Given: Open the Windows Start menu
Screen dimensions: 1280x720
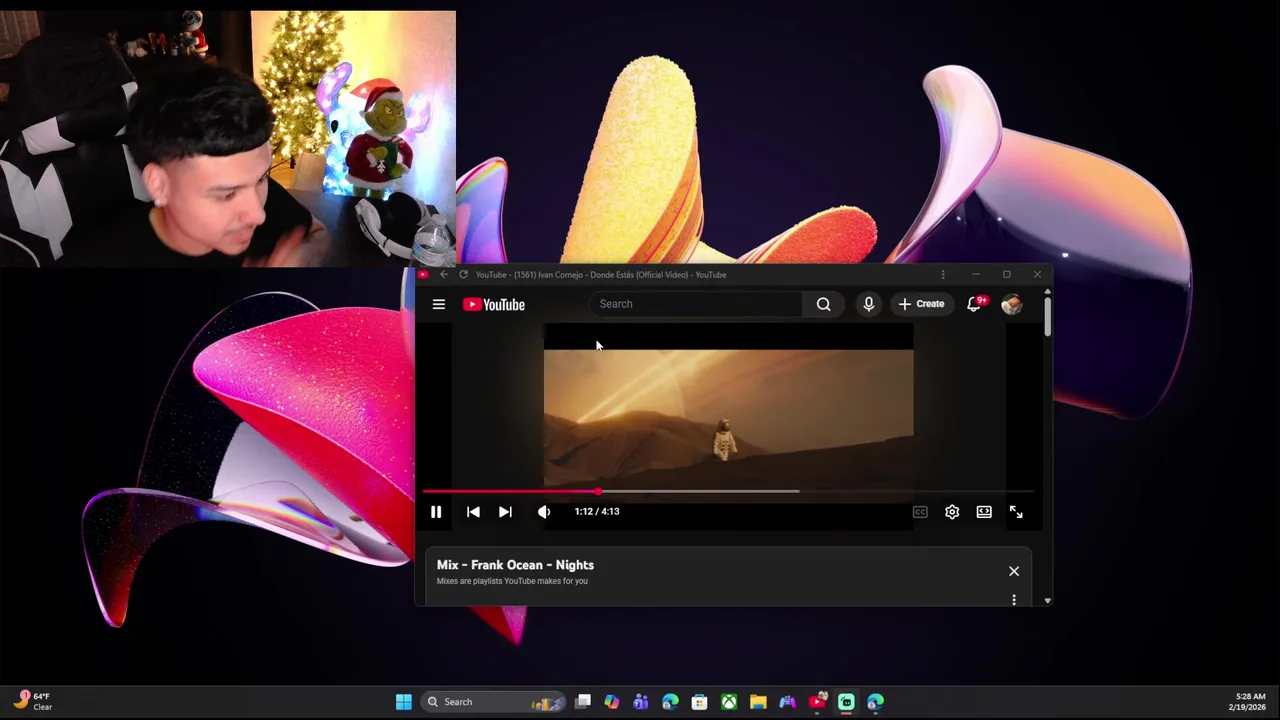Looking at the screenshot, I should click(x=404, y=702).
